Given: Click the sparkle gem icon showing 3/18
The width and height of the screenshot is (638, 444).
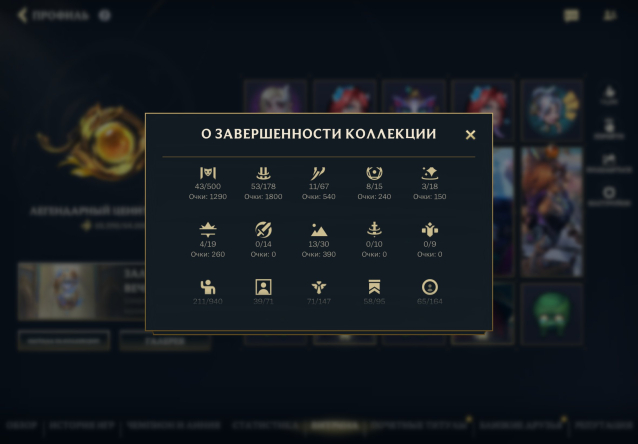Looking at the screenshot, I should 430,173.
